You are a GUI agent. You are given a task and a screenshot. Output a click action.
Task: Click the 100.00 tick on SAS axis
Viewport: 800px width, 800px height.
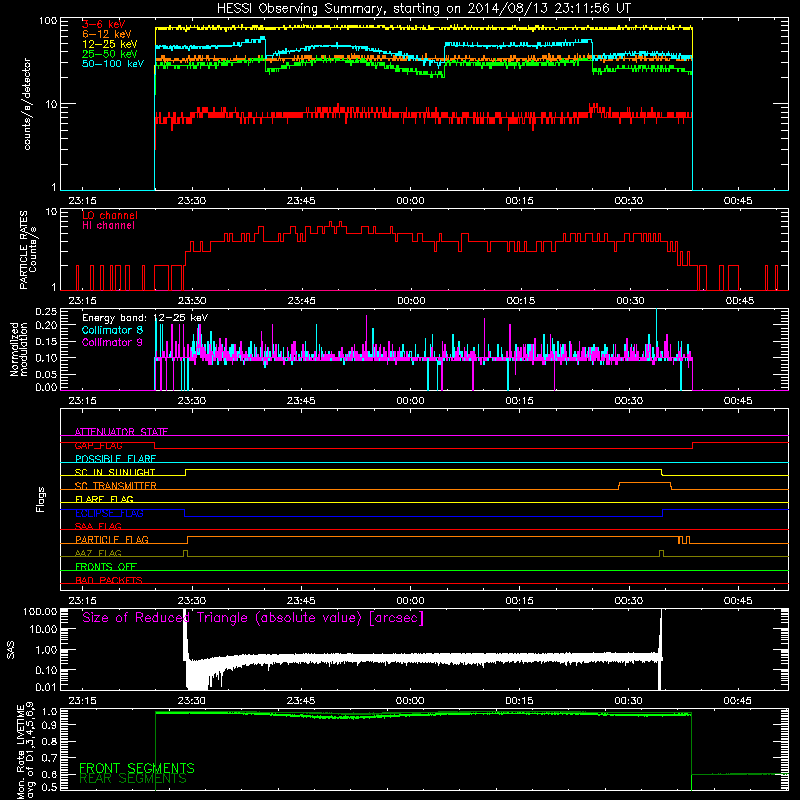[x=40, y=612]
